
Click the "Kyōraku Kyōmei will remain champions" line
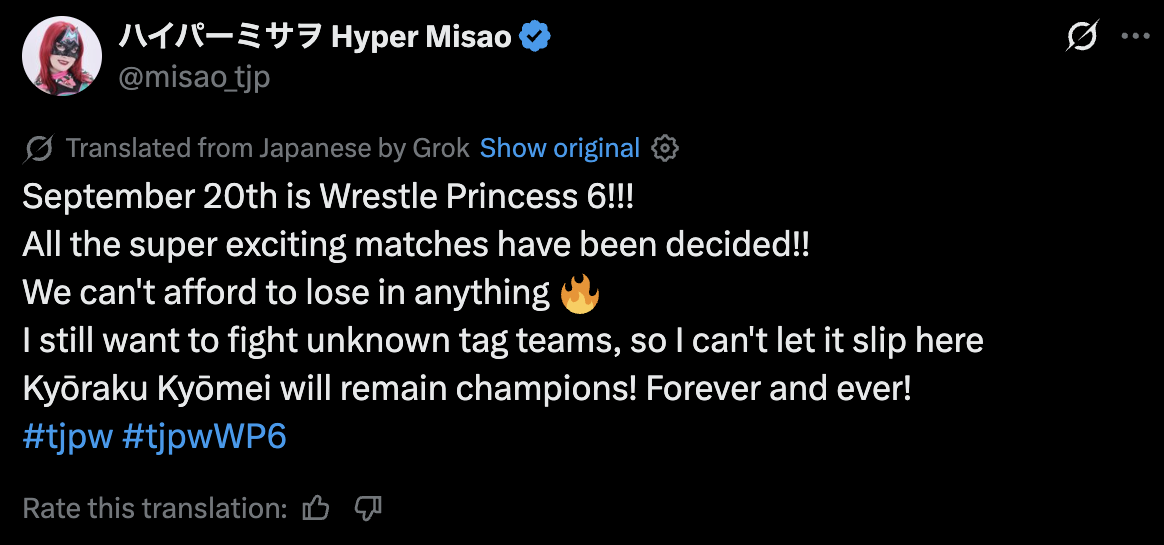[x=466, y=389]
